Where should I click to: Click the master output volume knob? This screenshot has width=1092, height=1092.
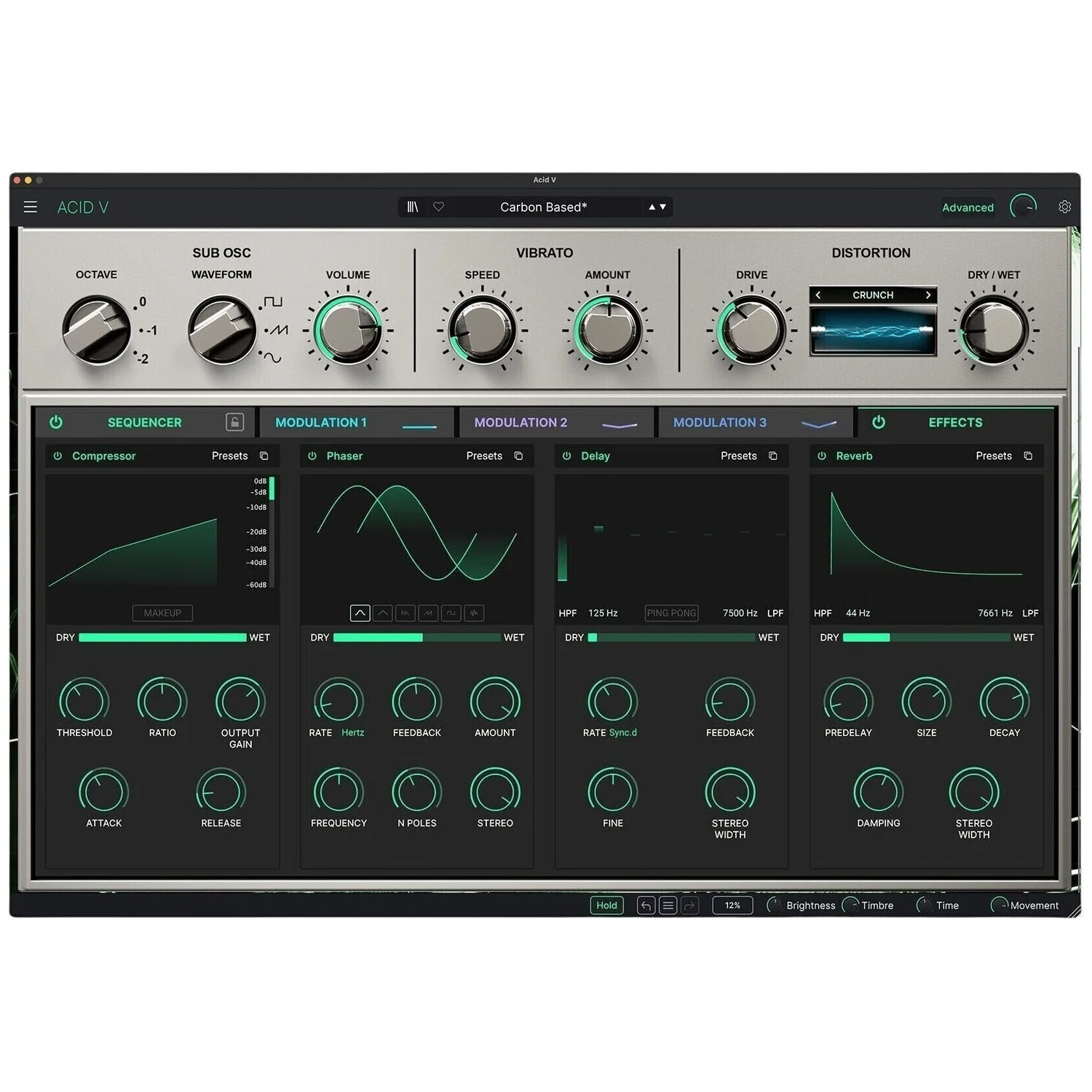(1024, 207)
